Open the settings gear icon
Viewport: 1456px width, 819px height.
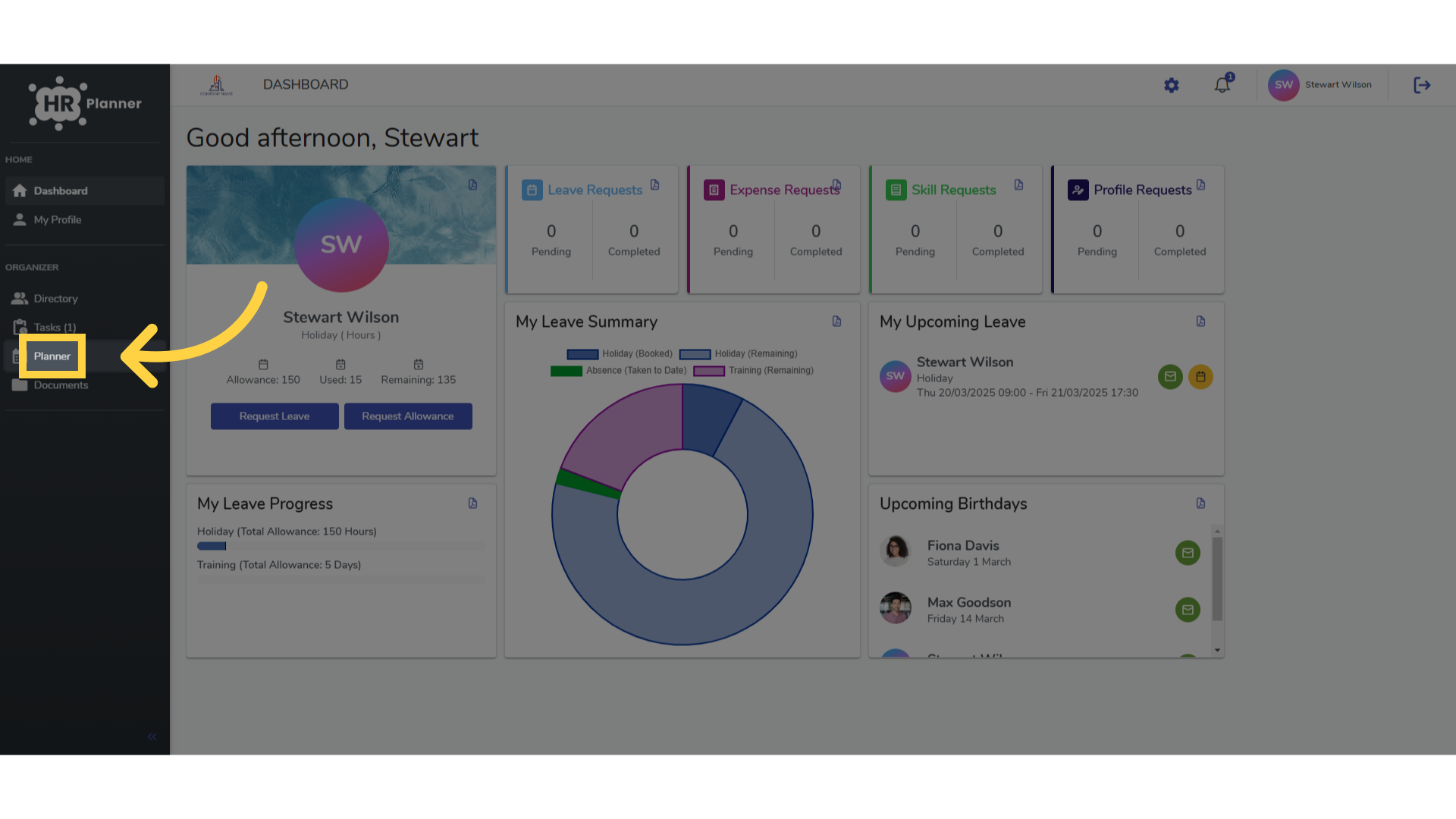pos(1172,86)
